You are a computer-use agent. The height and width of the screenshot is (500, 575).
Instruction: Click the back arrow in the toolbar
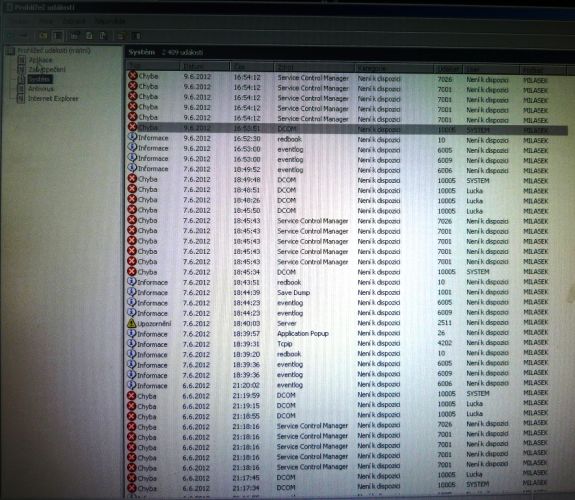(x=10, y=36)
